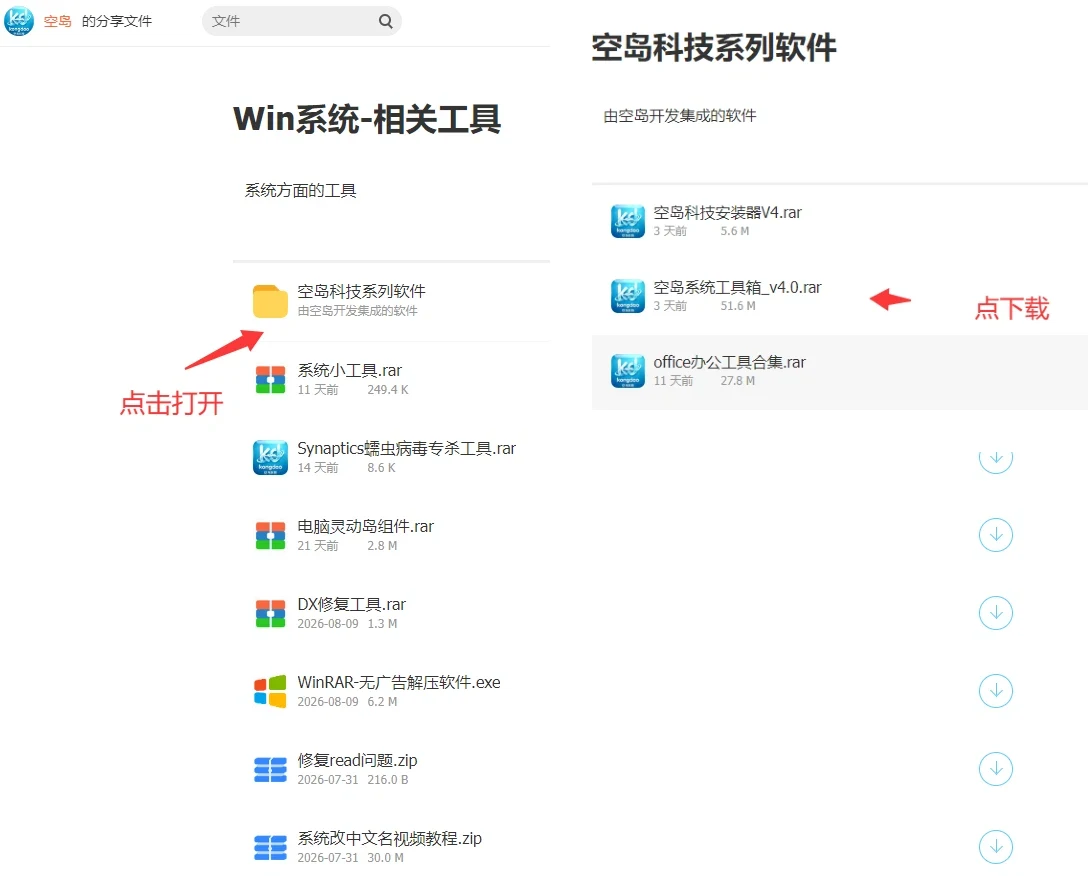
Task: Click the 电脑灵动岛组件.rar archive icon
Action: click(270, 536)
